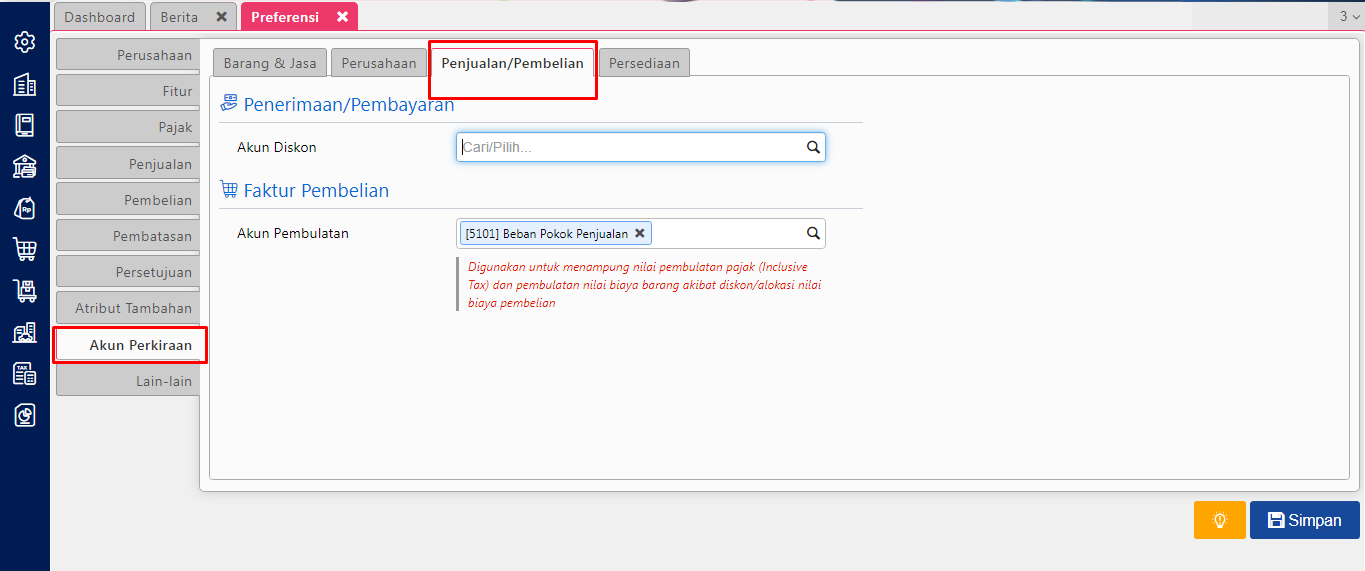Click the general ledger book icon
Viewport: 1365px width, 571px height.
[x=25, y=125]
